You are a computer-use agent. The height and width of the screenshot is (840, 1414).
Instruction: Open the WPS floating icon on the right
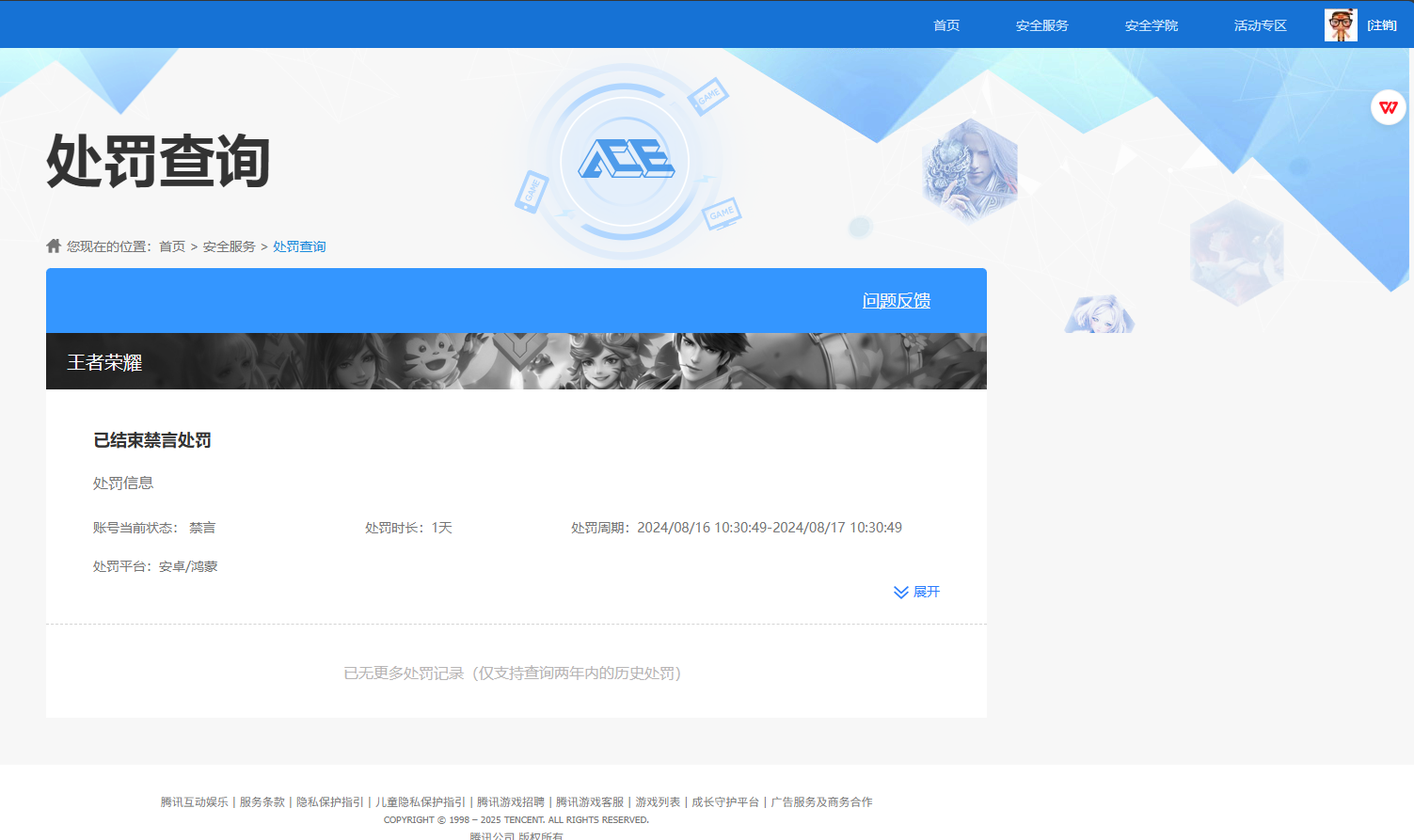[x=1389, y=106]
